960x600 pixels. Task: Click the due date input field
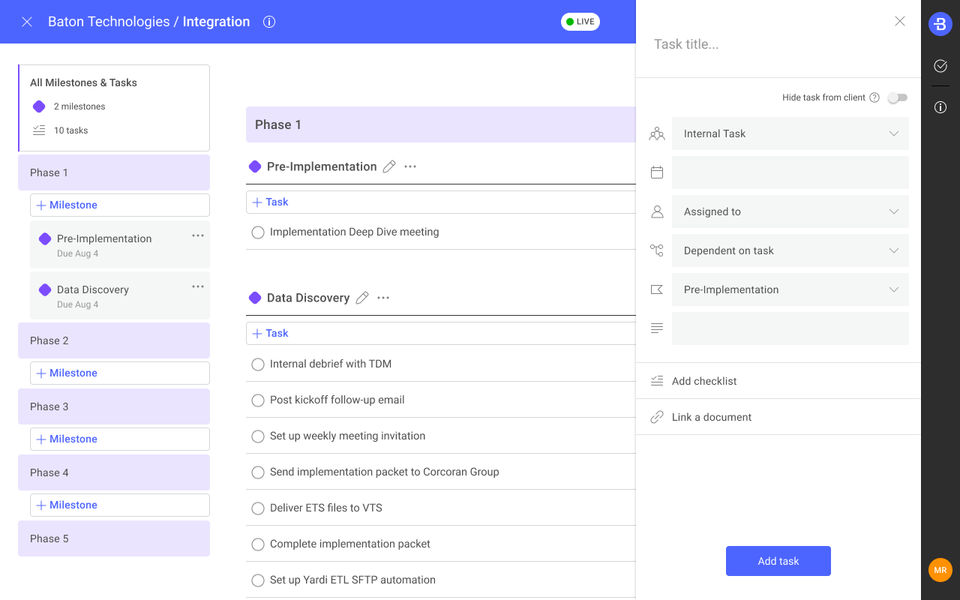[x=790, y=173]
